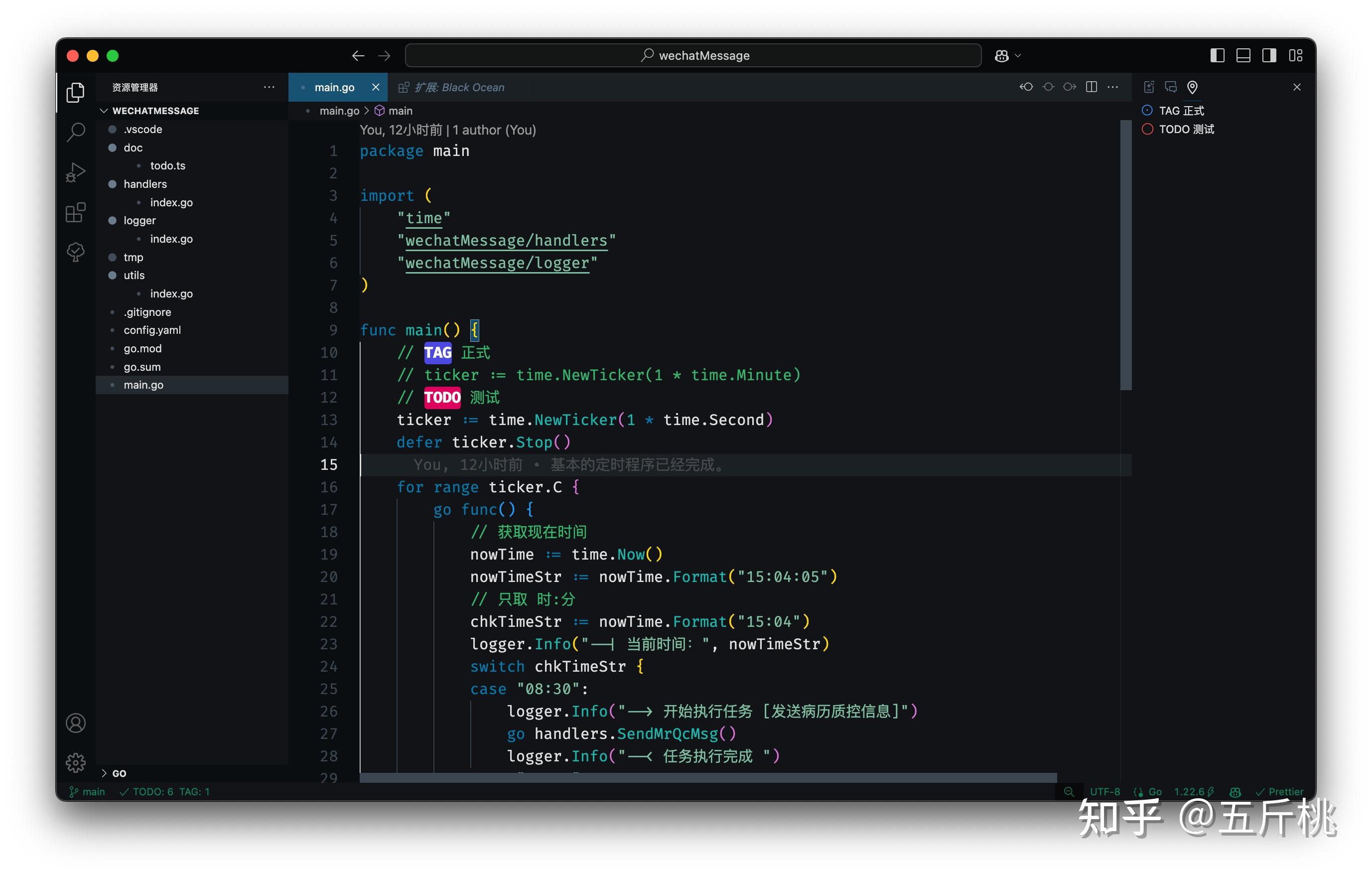The width and height of the screenshot is (1372, 875).
Task: Open the Extensions view
Action: [x=76, y=212]
